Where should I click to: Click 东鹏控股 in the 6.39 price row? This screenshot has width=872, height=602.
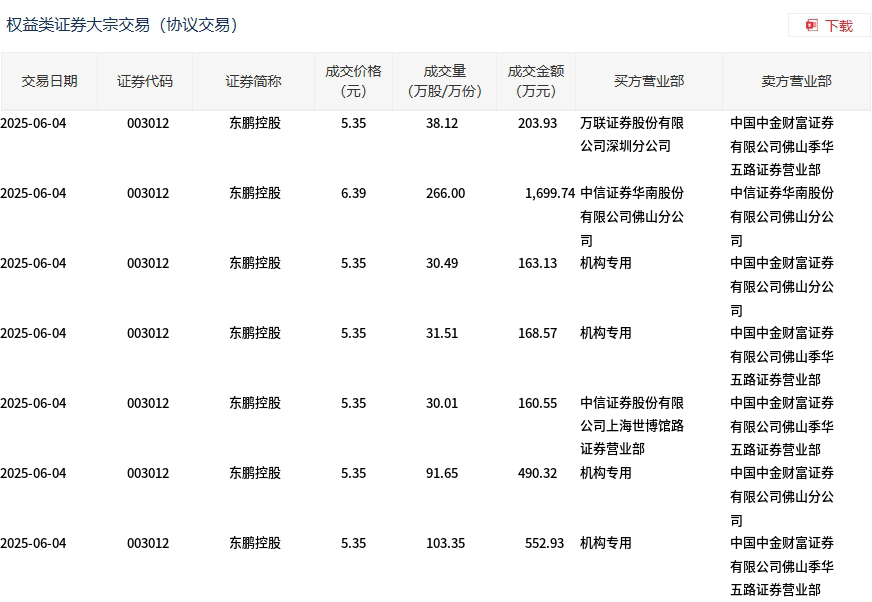coord(255,193)
